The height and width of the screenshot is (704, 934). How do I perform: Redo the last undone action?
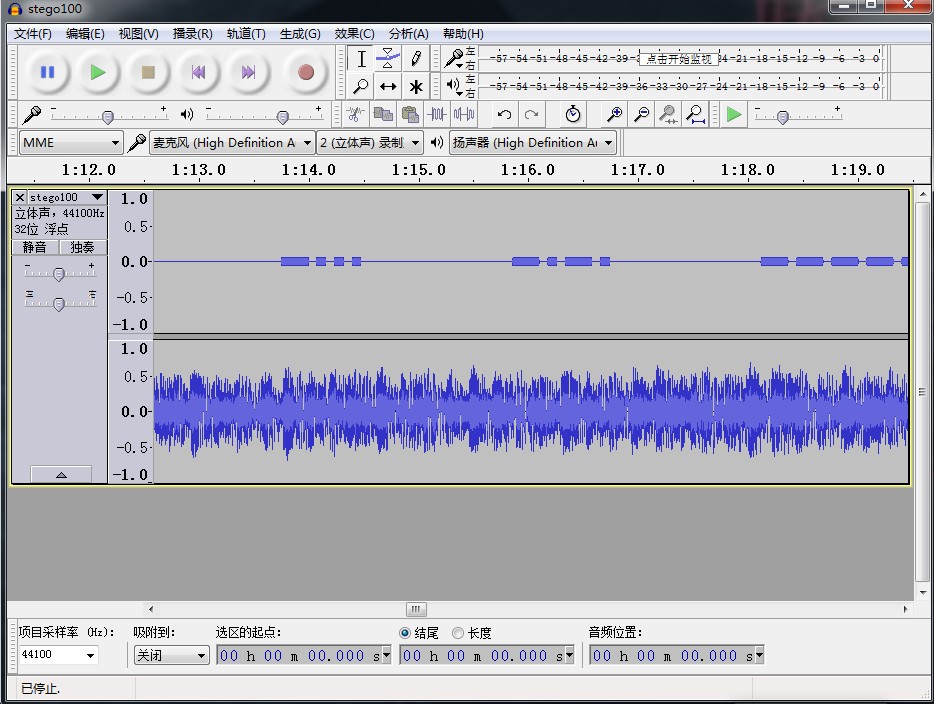(531, 114)
